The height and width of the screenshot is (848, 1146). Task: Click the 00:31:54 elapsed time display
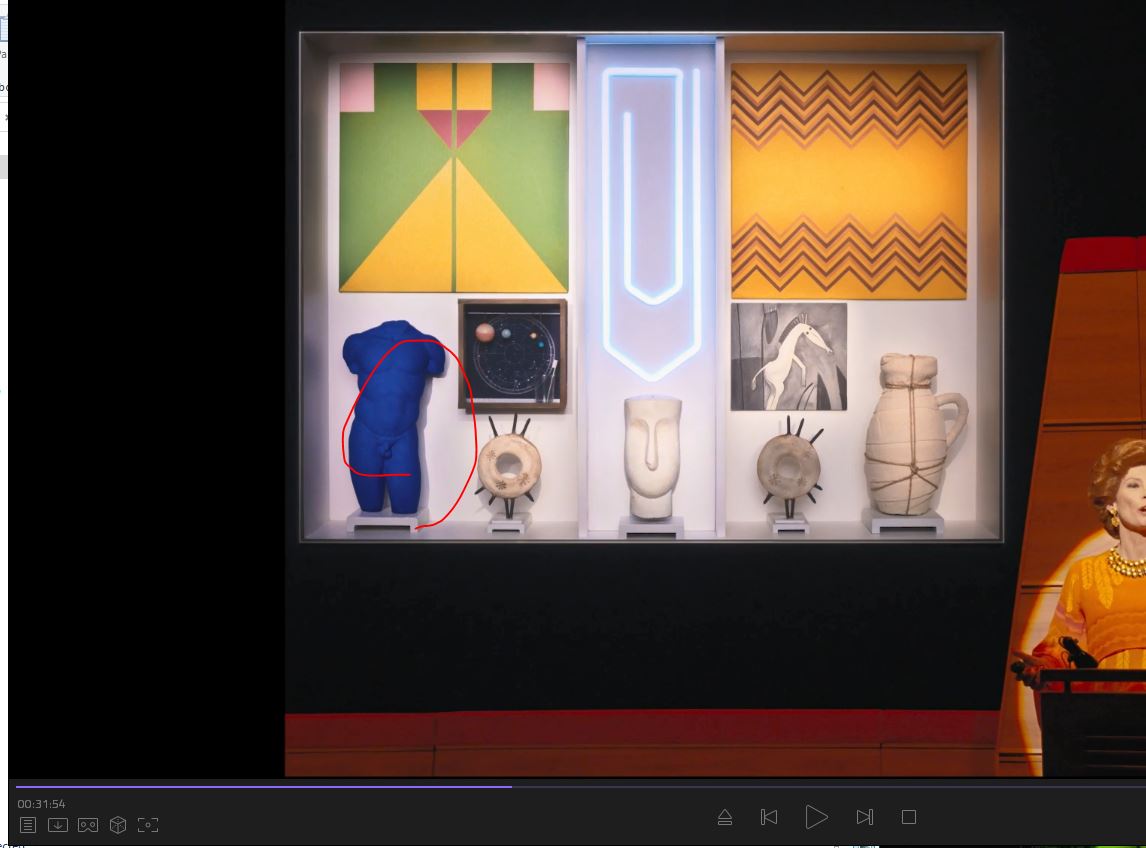(x=41, y=804)
